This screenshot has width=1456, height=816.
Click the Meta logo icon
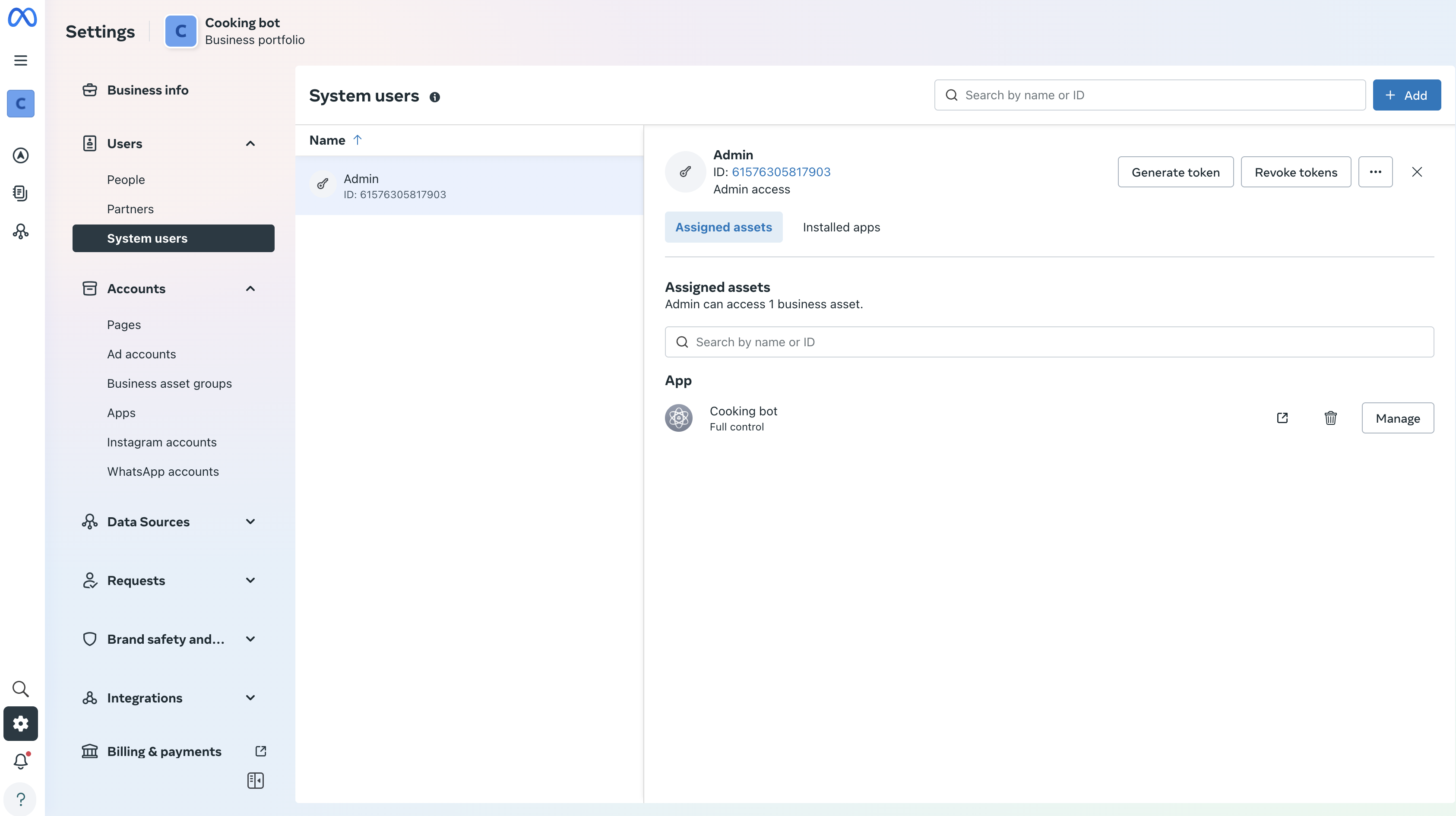click(22, 18)
